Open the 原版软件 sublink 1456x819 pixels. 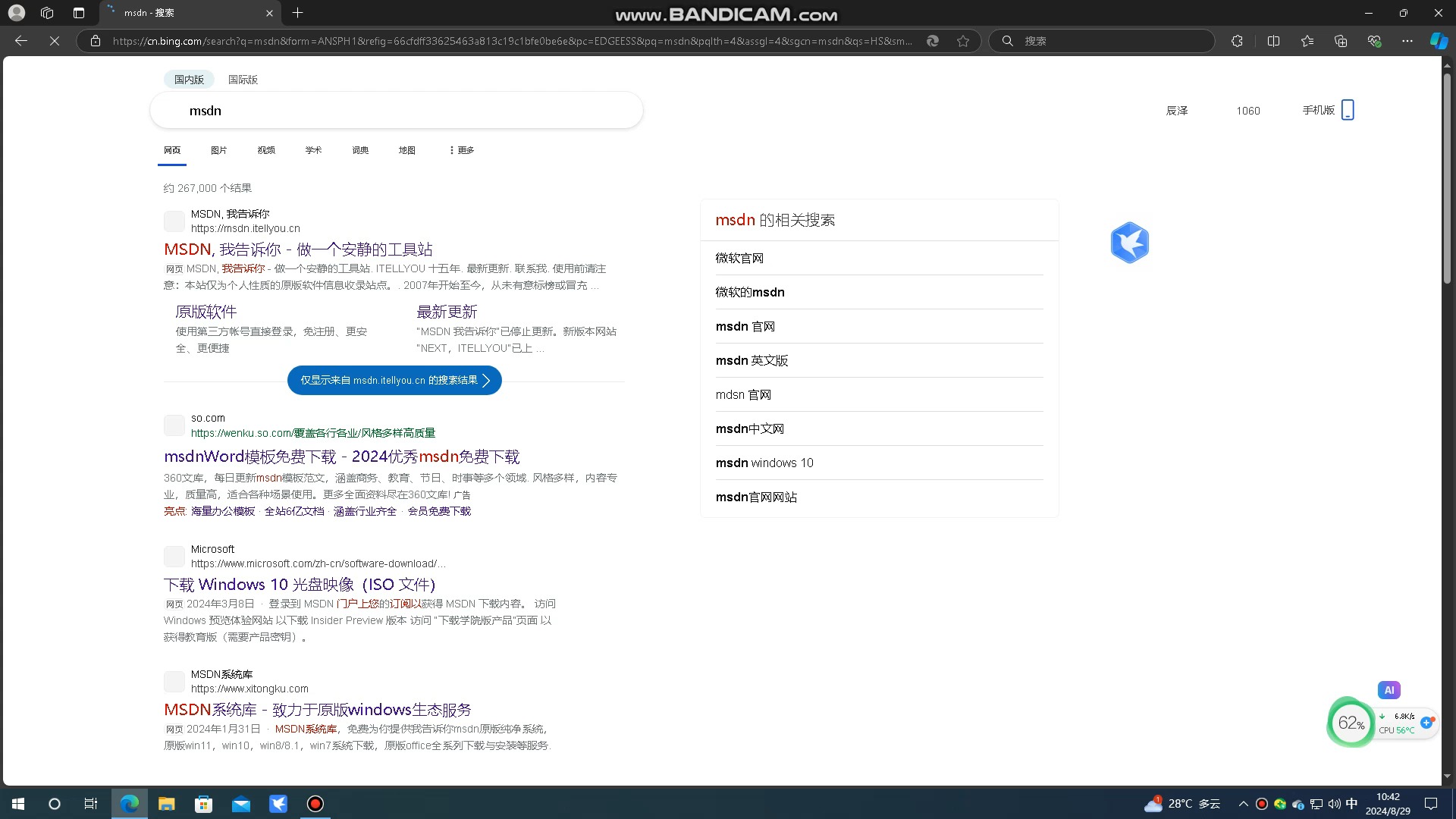click(206, 312)
